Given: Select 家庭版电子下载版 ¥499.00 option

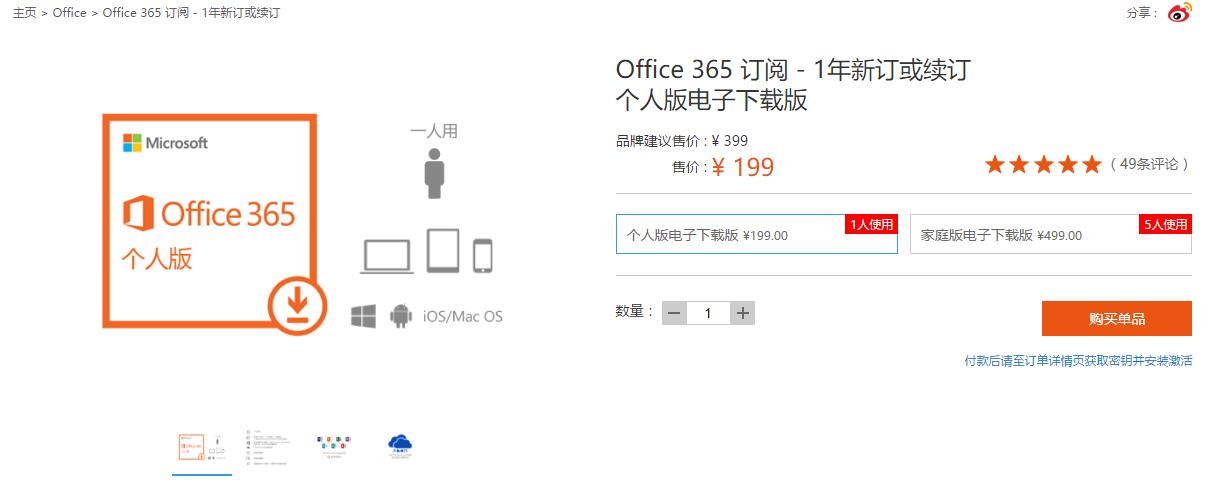Looking at the screenshot, I should [1051, 234].
